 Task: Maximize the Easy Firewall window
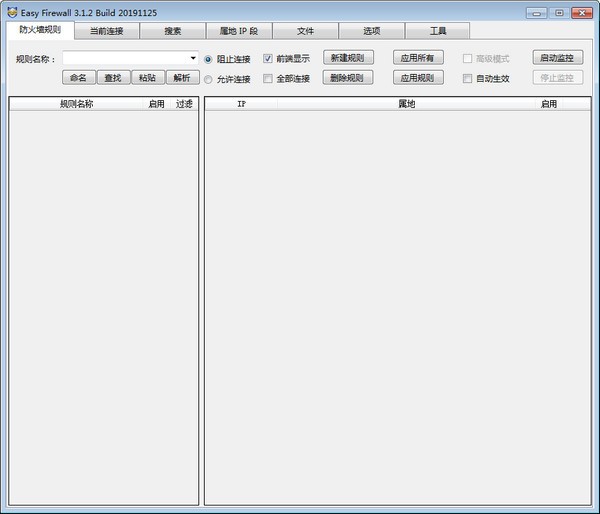559,13
